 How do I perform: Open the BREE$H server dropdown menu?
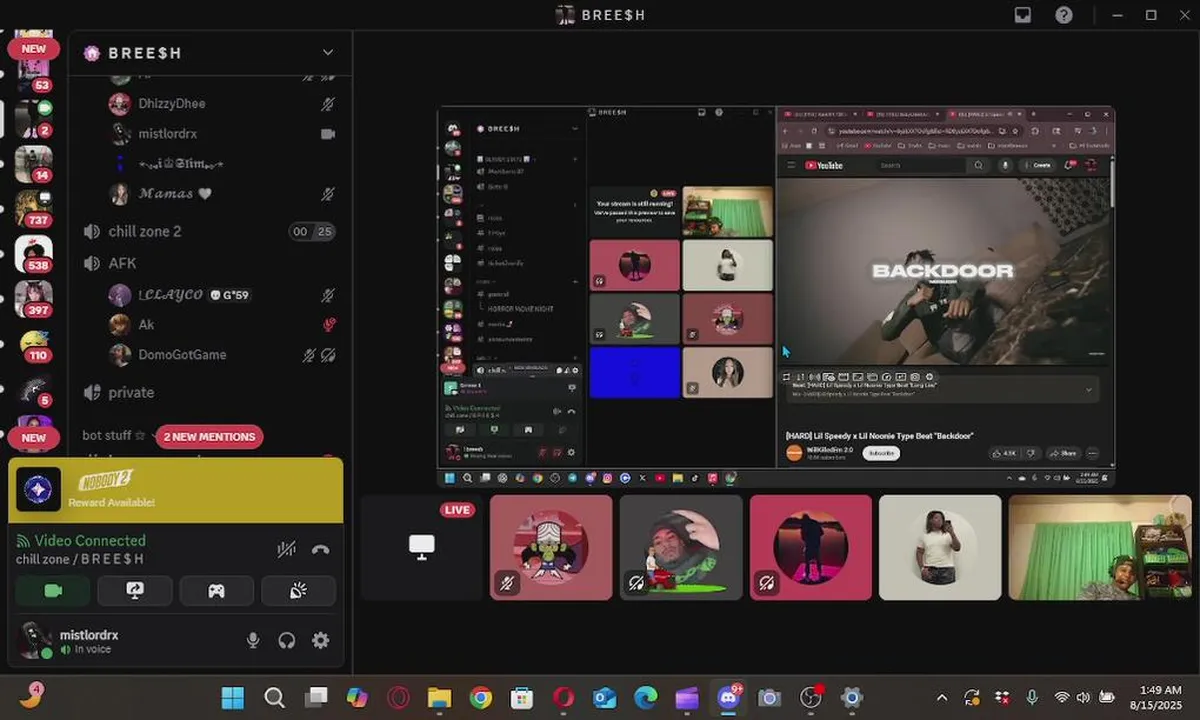(328, 52)
